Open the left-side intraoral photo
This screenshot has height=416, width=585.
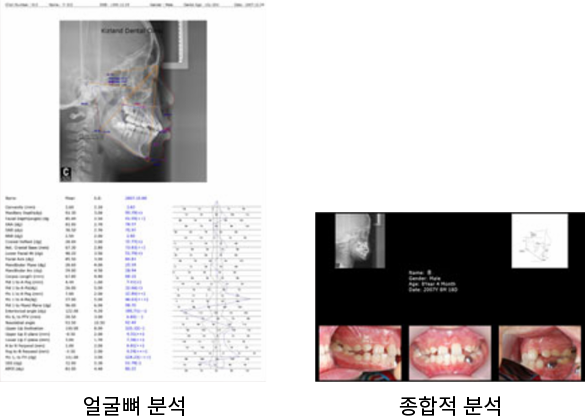tap(360, 353)
